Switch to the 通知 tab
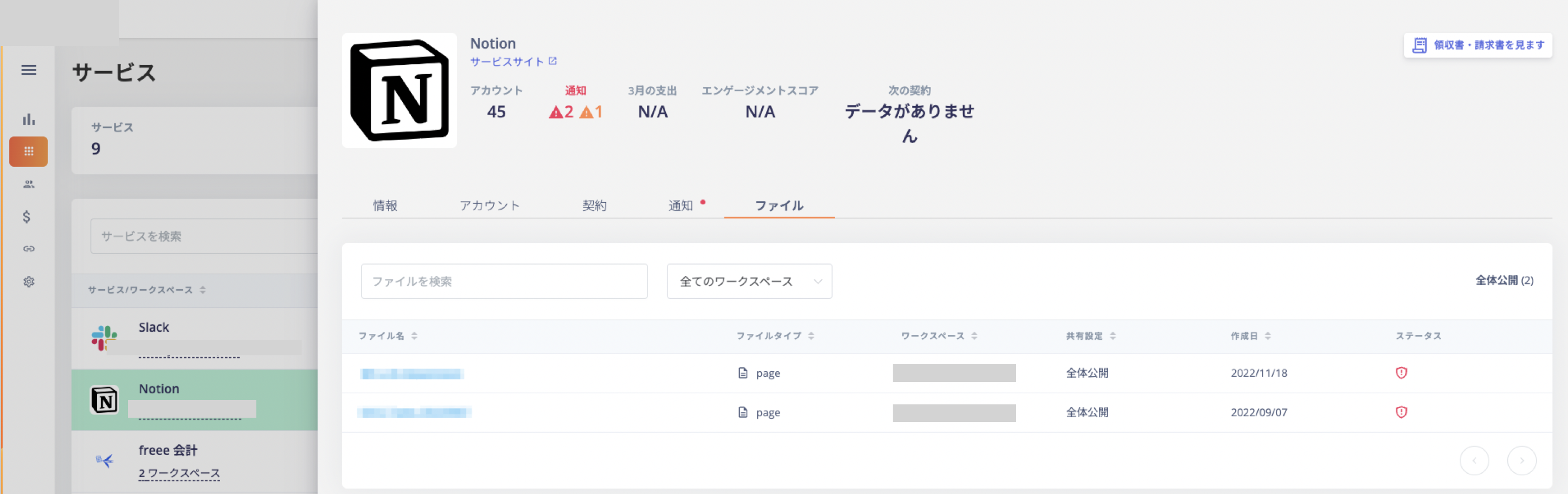Screen dimensions: 1568x494 [681, 205]
